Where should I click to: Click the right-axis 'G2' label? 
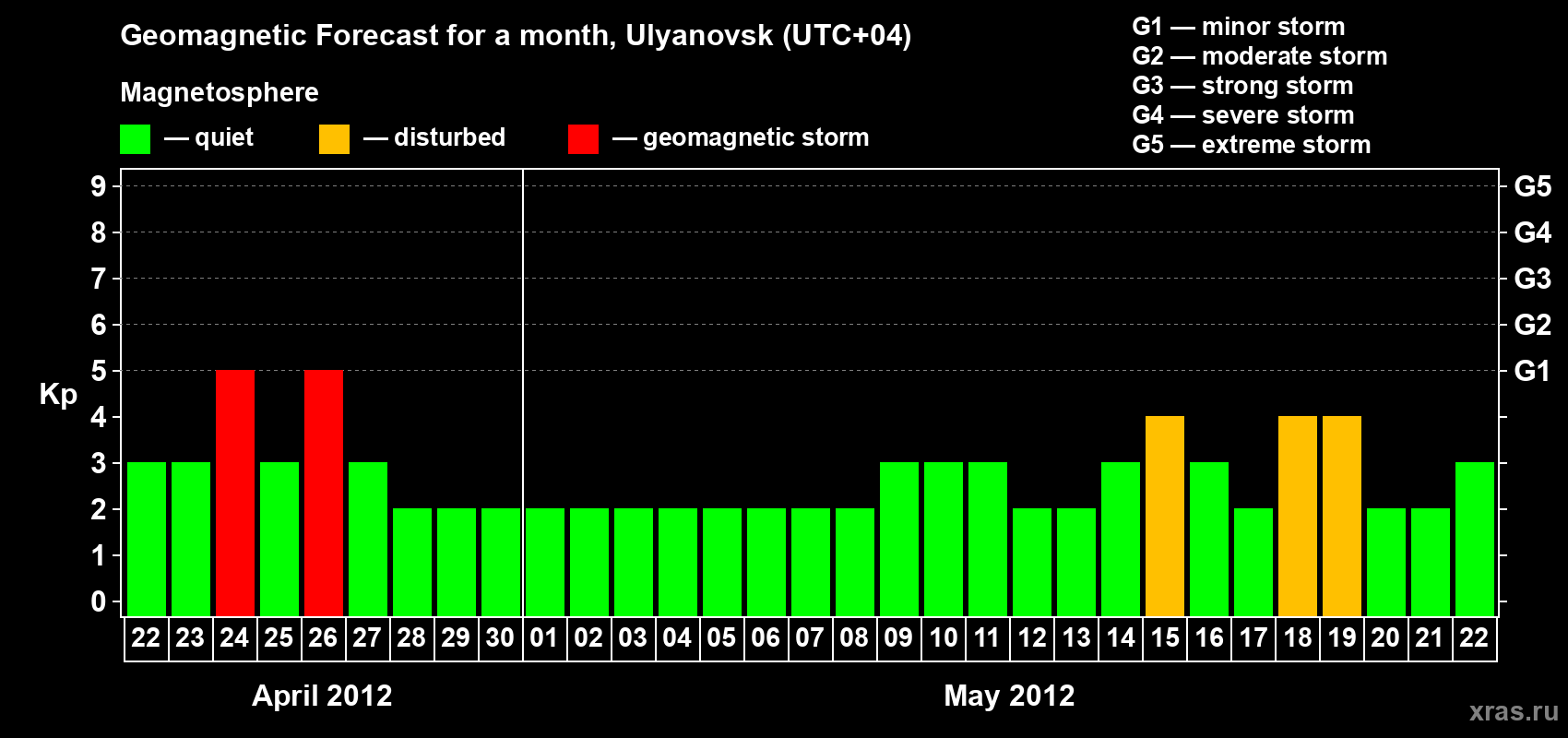[1532, 325]
